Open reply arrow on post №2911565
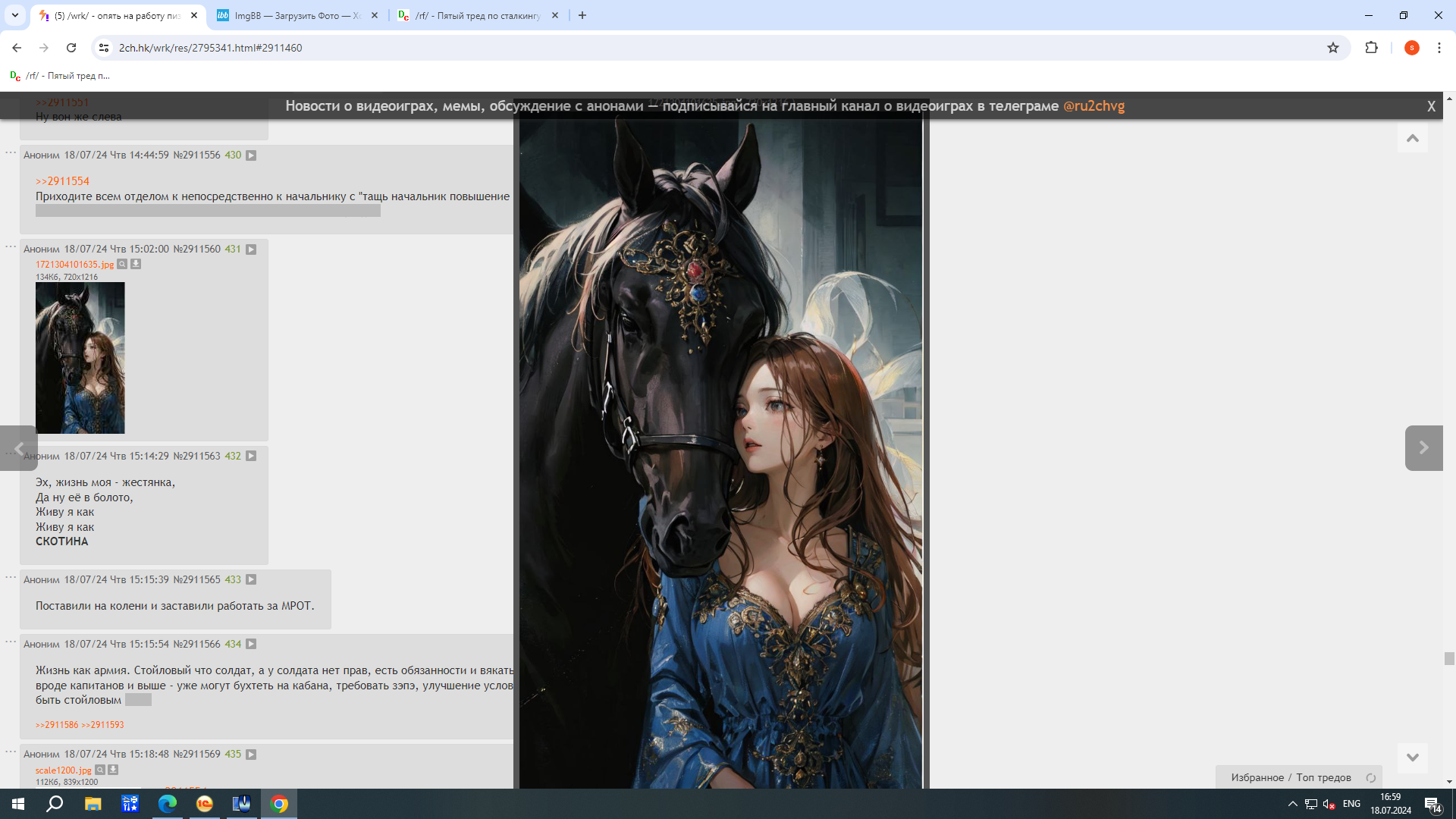Screen dimensions: 1456x819 [251, 580]
